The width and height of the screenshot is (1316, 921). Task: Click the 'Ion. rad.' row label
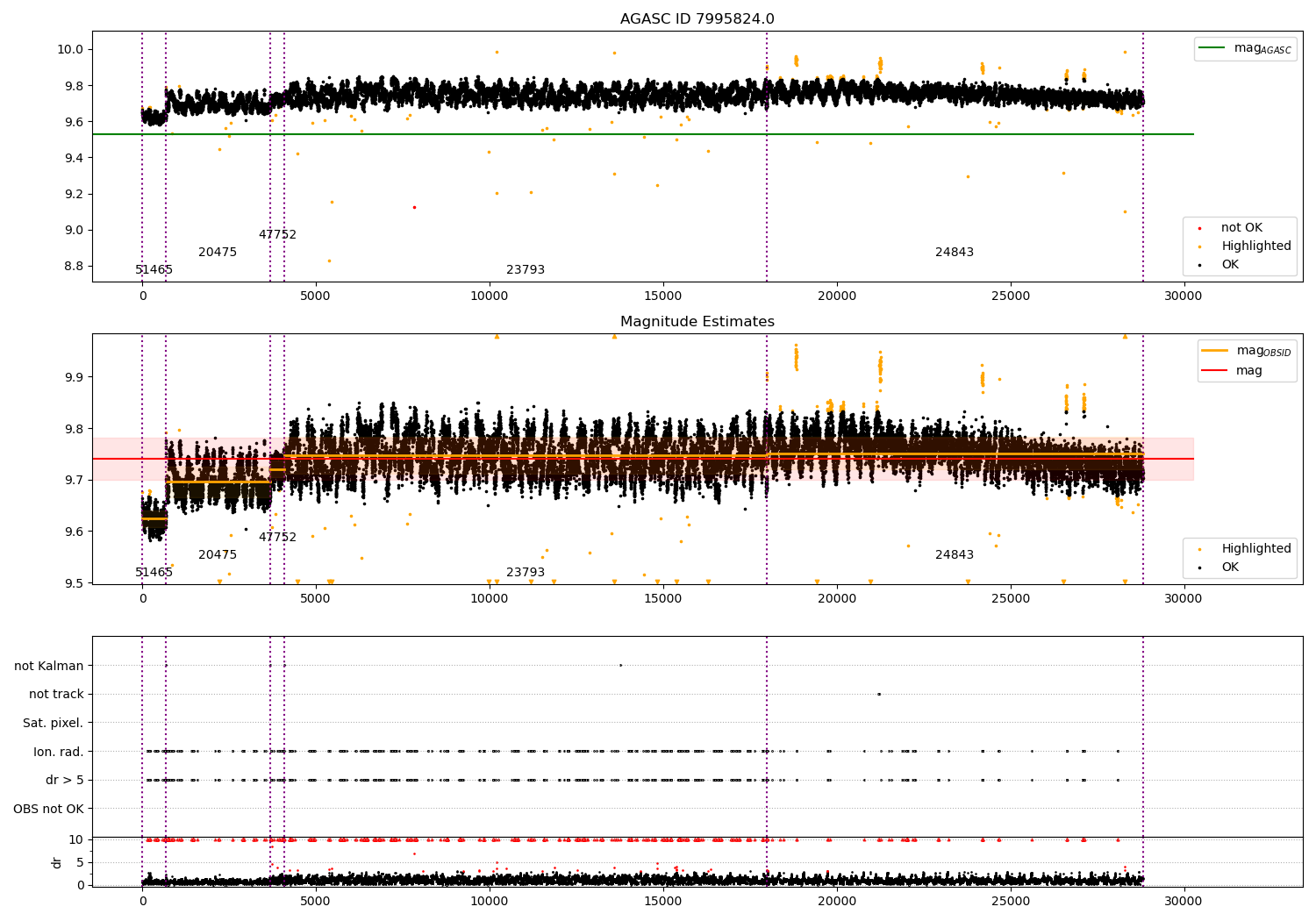[59, 752]
